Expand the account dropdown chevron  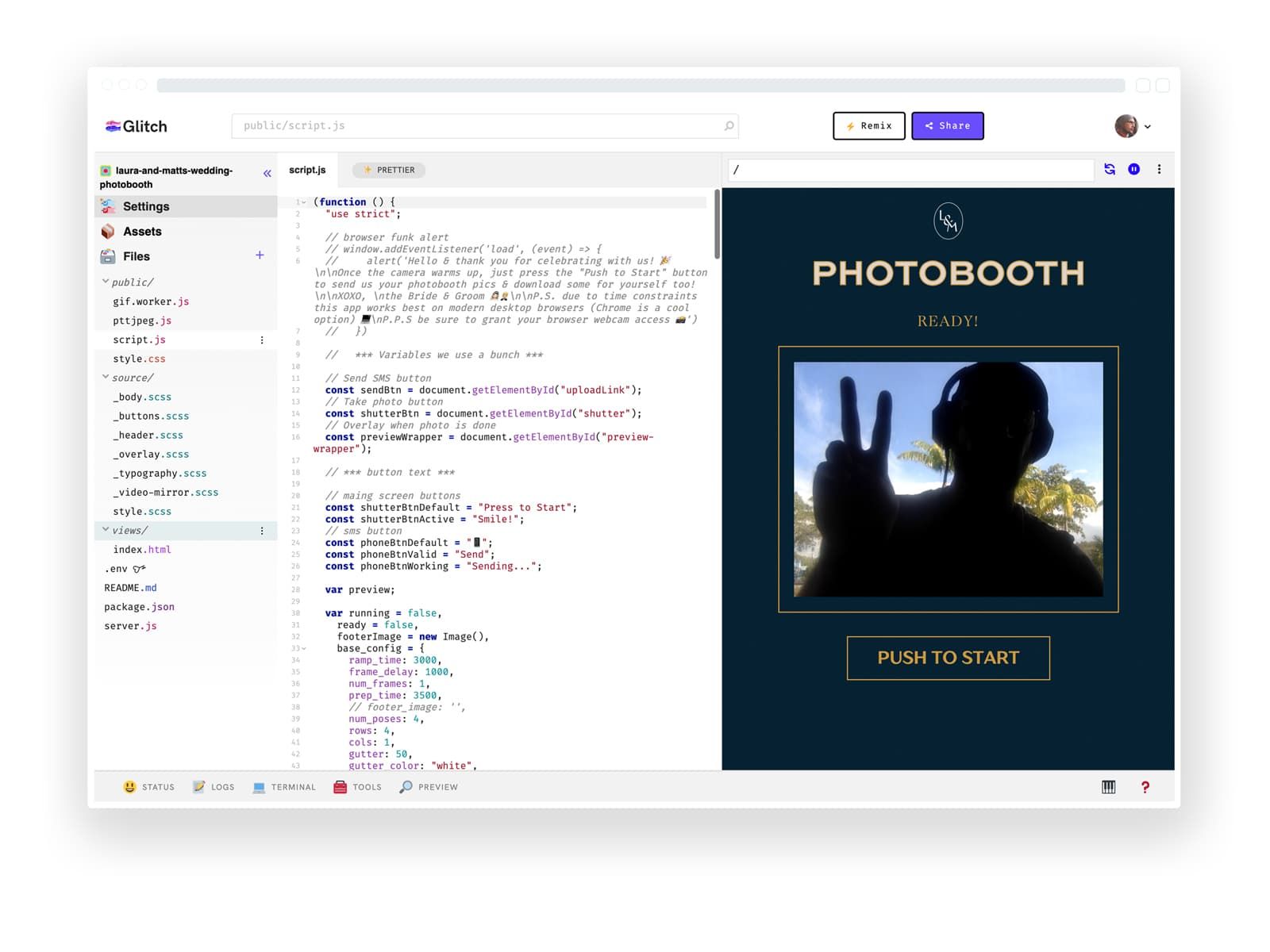click(1148, 127)
